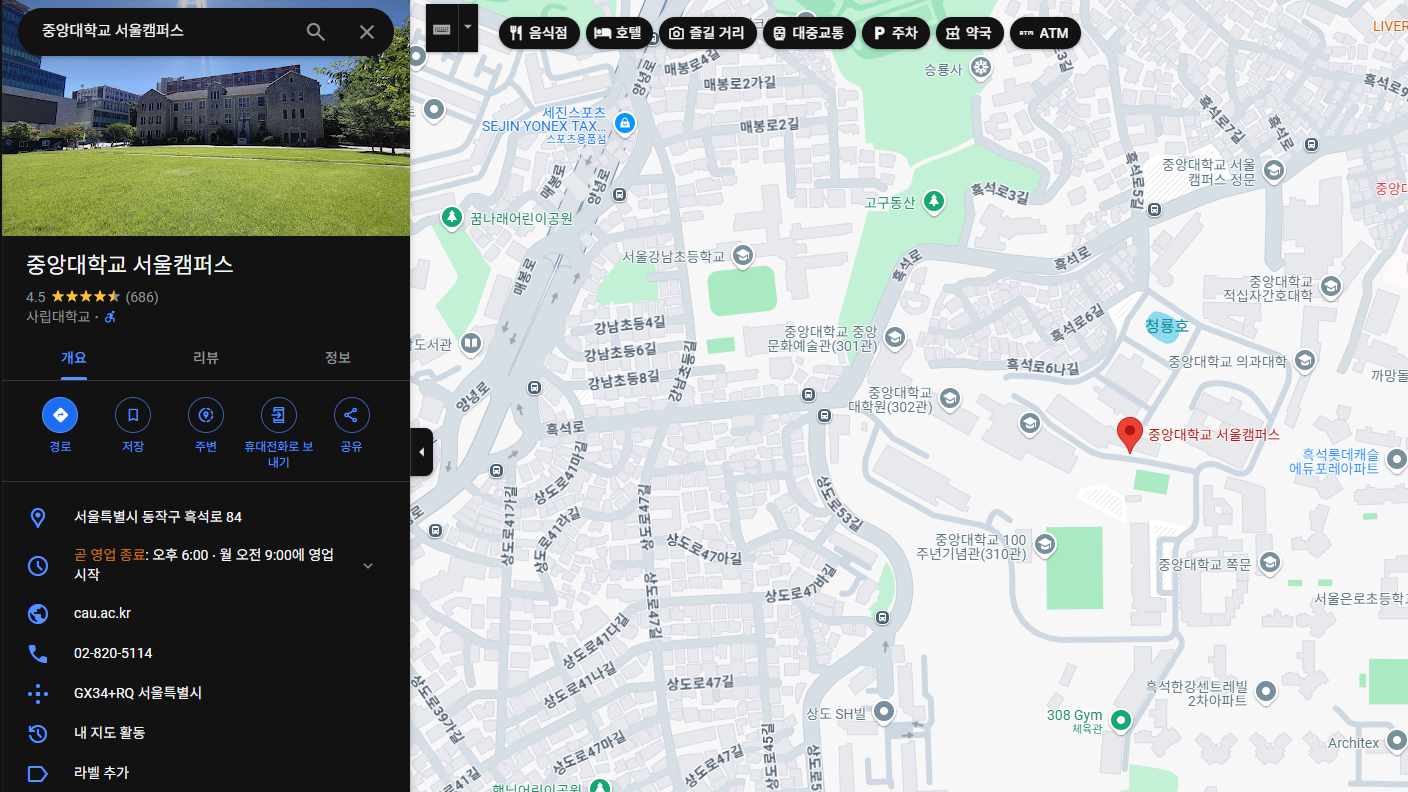Open 내 지도 활동
This screenshot has width=1408, height=792.
coord(109,733)
